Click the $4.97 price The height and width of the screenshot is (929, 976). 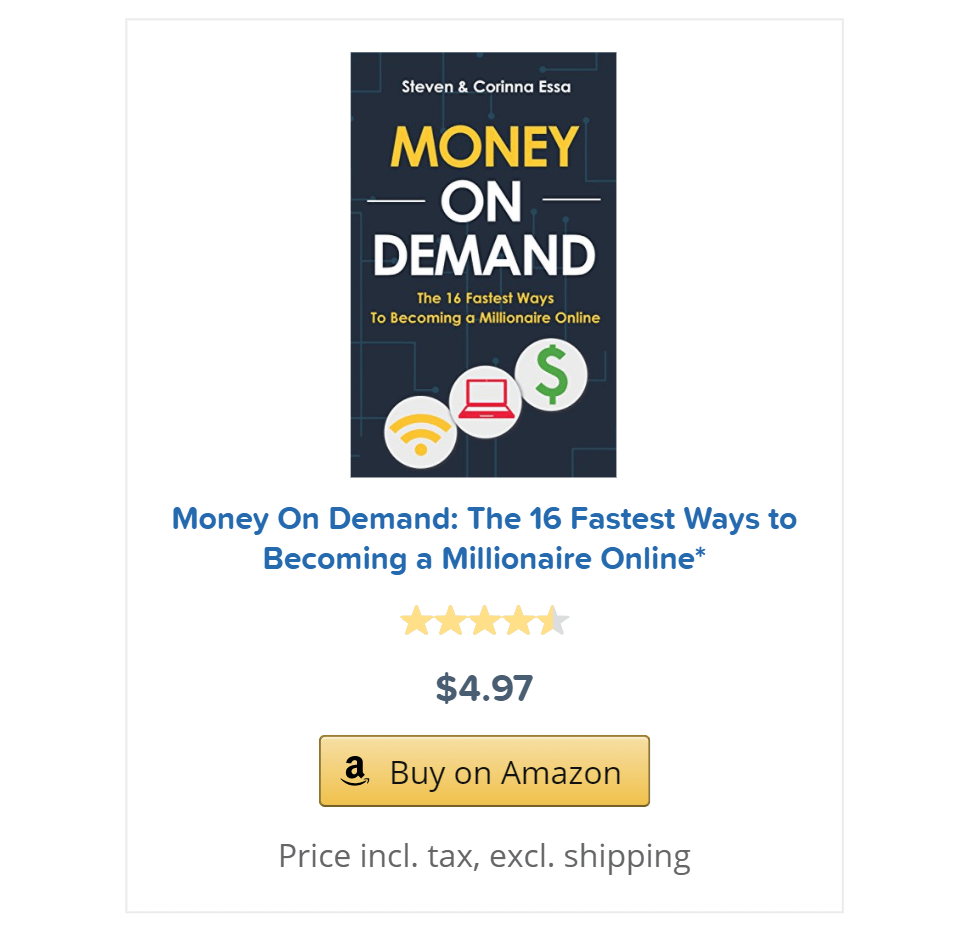484,688
